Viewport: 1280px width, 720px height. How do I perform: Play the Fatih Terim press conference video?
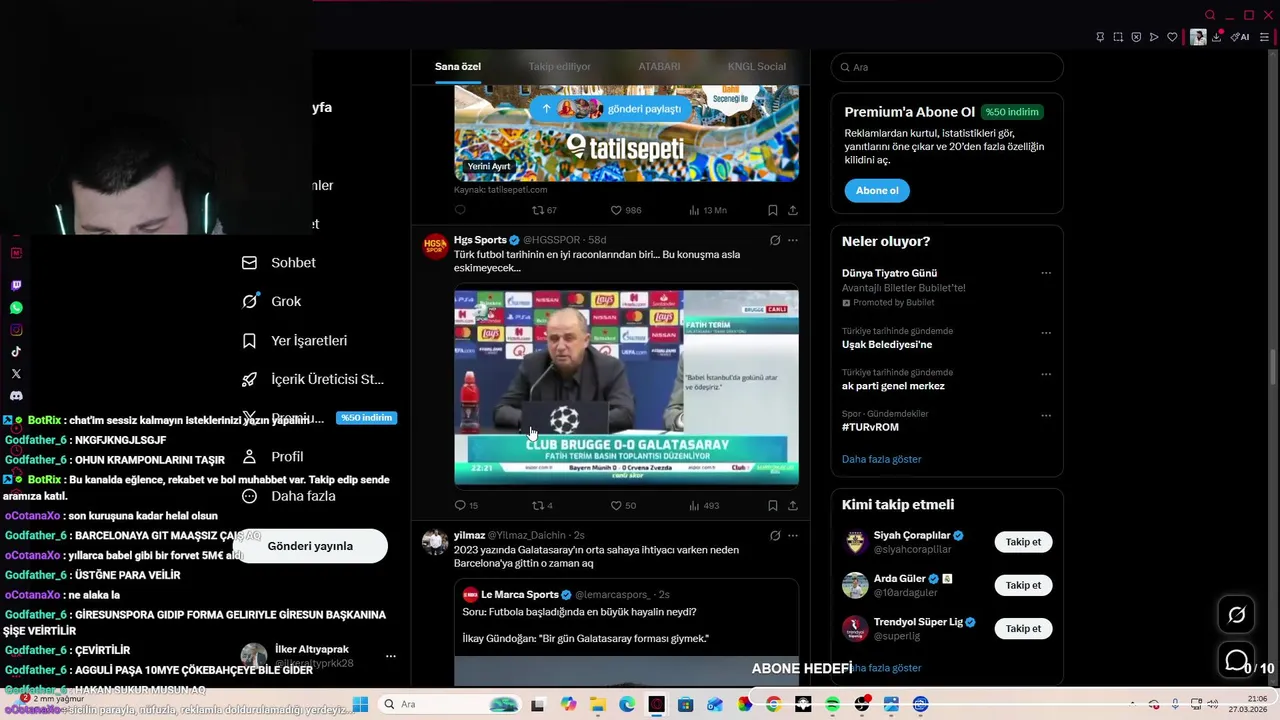coord(626,388)
